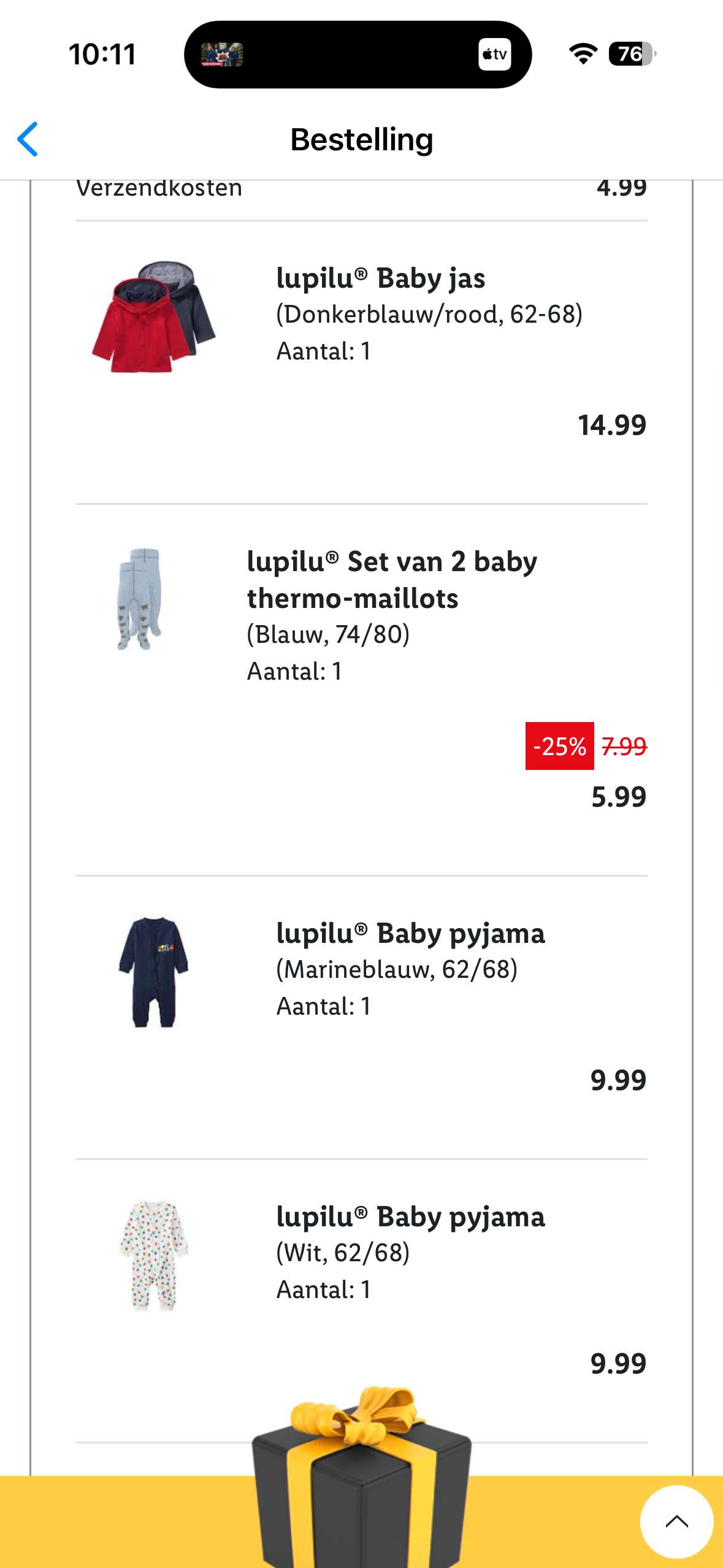
Task: Open the navy Baby pyjama product image
Action: point(153,972)
